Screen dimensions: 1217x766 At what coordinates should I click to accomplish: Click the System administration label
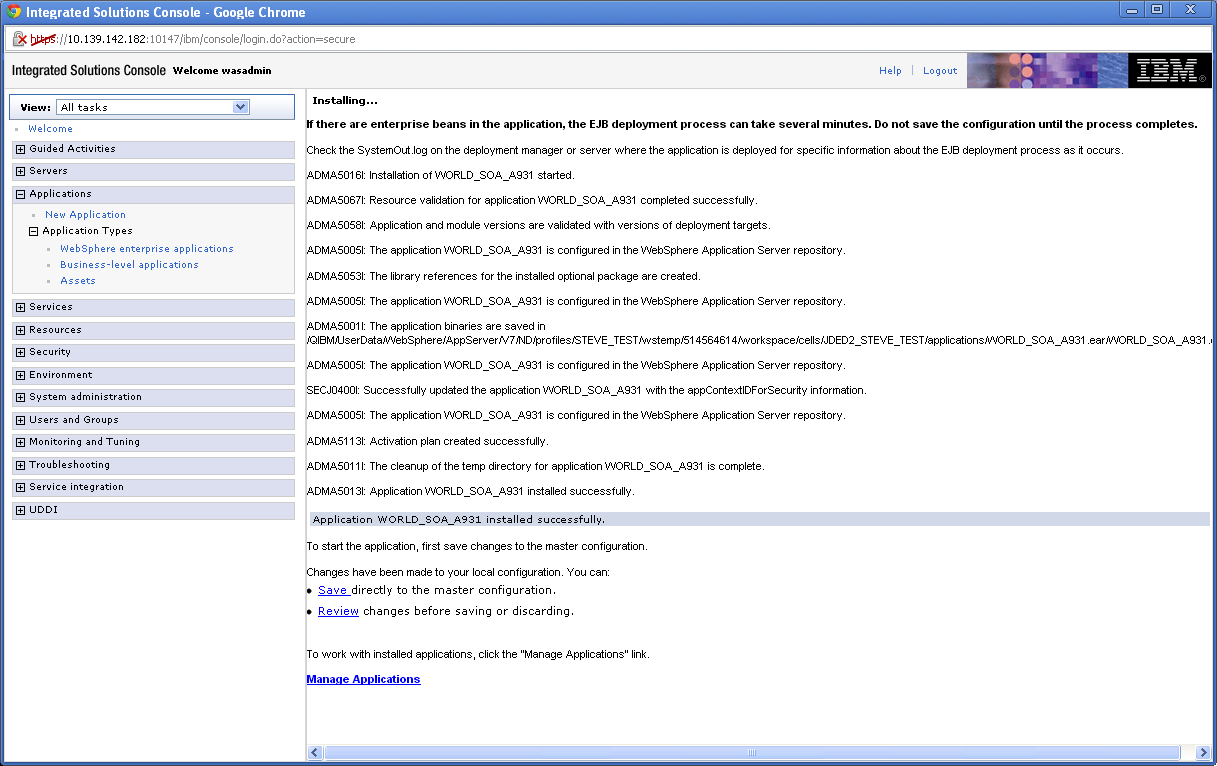click(85, 397)
